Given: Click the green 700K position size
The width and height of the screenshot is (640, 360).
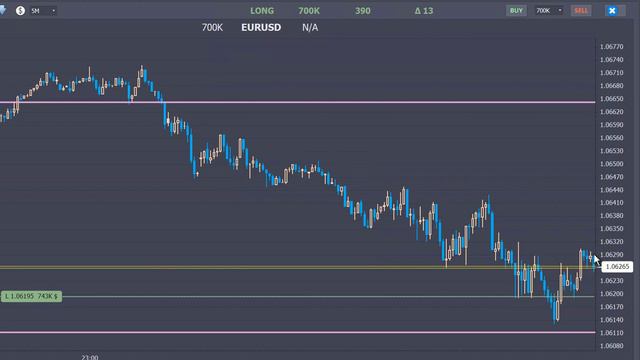Looking at the screenshot, I should pyautogui.click(x=309, y=11).
